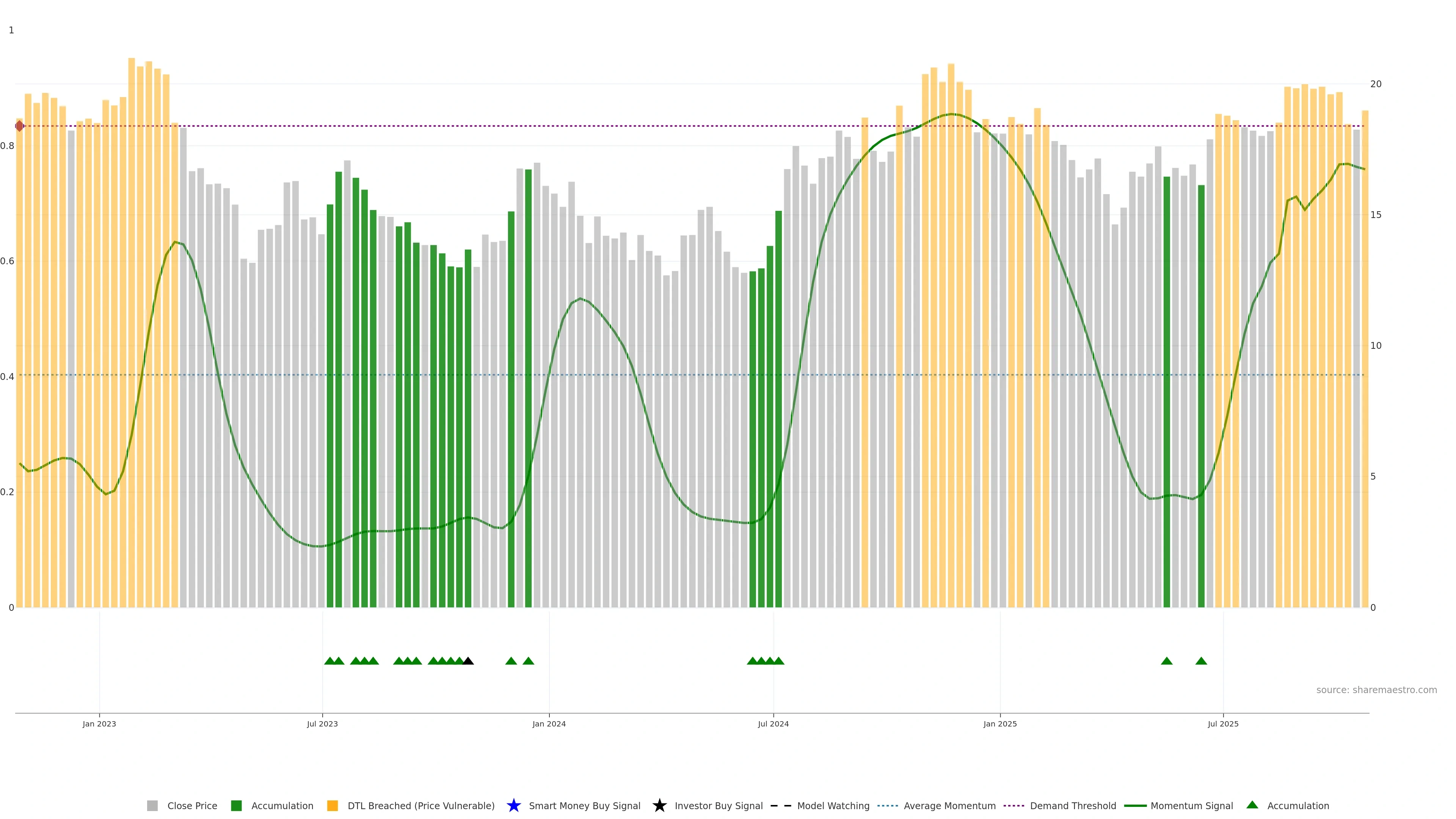This screenshot has height=819, width=1456.
Task: Click the Jul 2025 date label on axis
Action: (1223, 723)
